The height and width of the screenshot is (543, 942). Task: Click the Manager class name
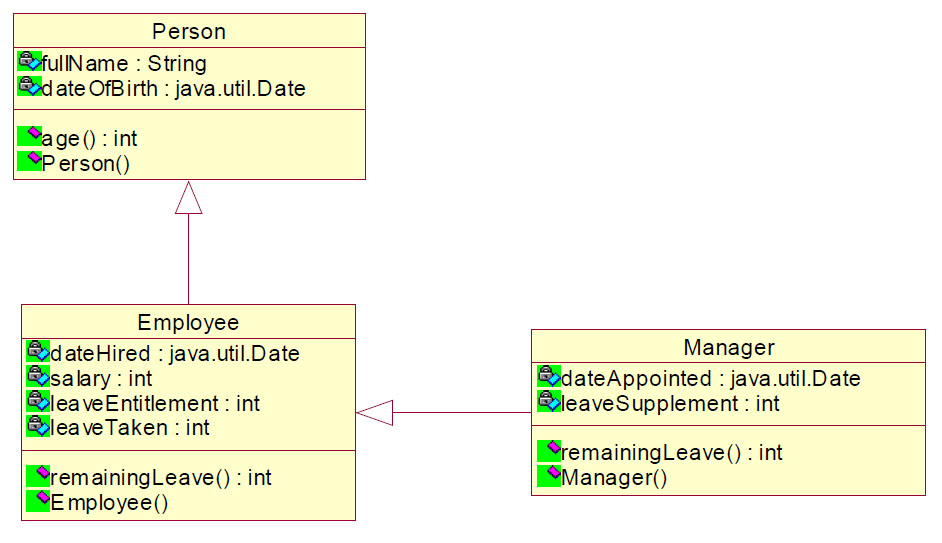pyautogui.click(x=729, y=347)
